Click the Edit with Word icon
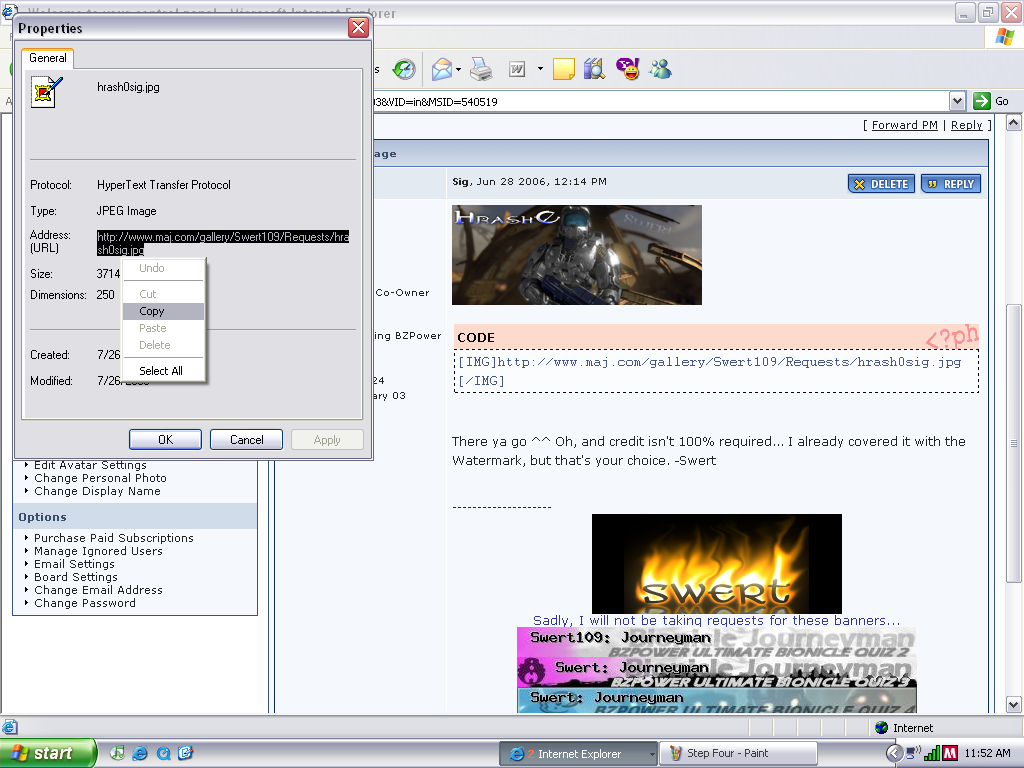 517,69
